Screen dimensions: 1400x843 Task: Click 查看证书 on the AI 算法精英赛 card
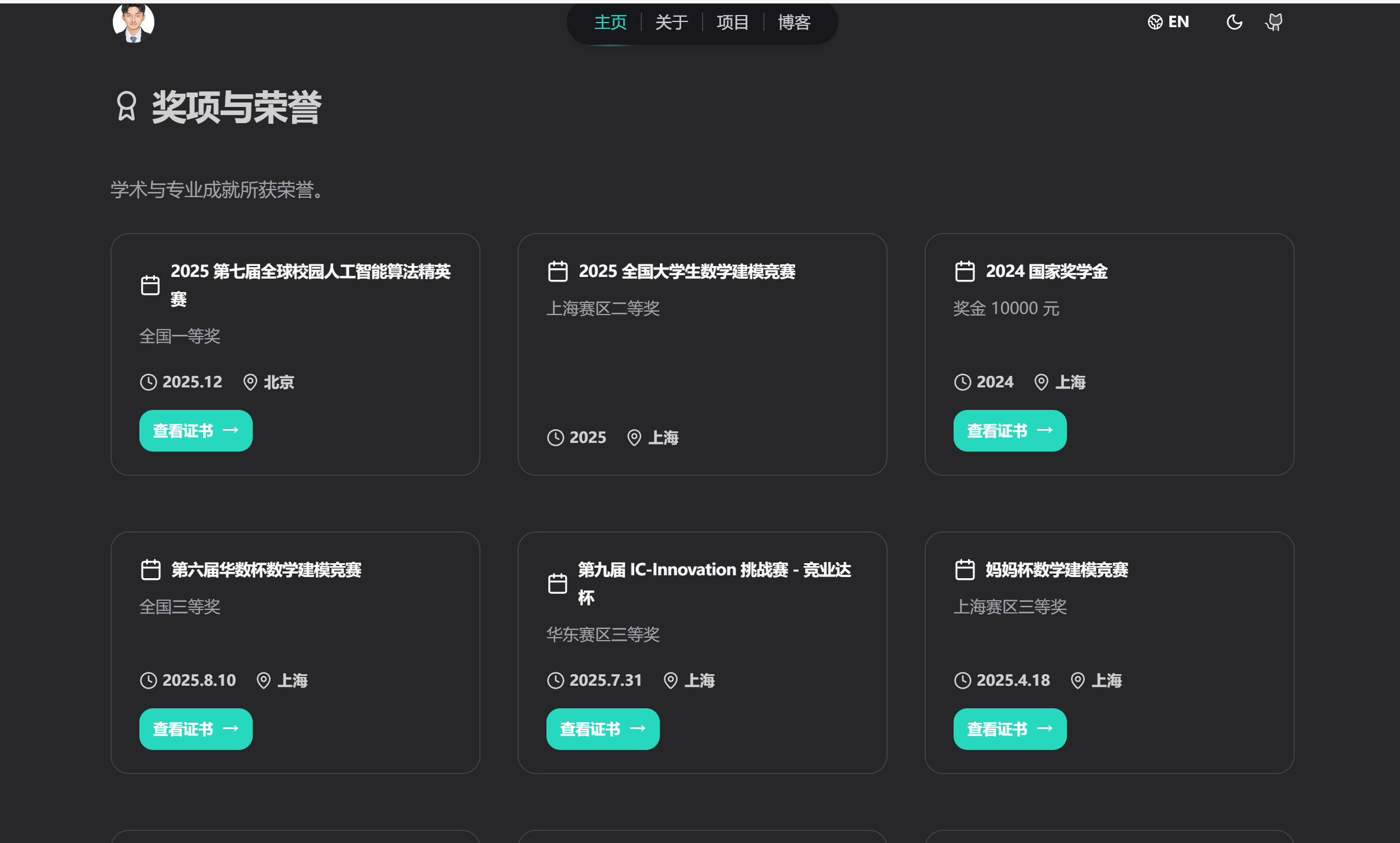click(195, 430)
